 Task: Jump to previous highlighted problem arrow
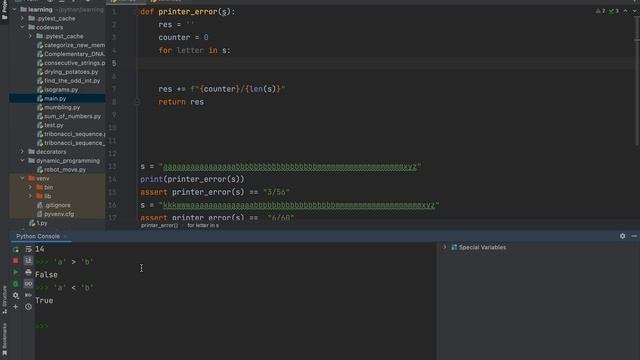click(625, 11)
